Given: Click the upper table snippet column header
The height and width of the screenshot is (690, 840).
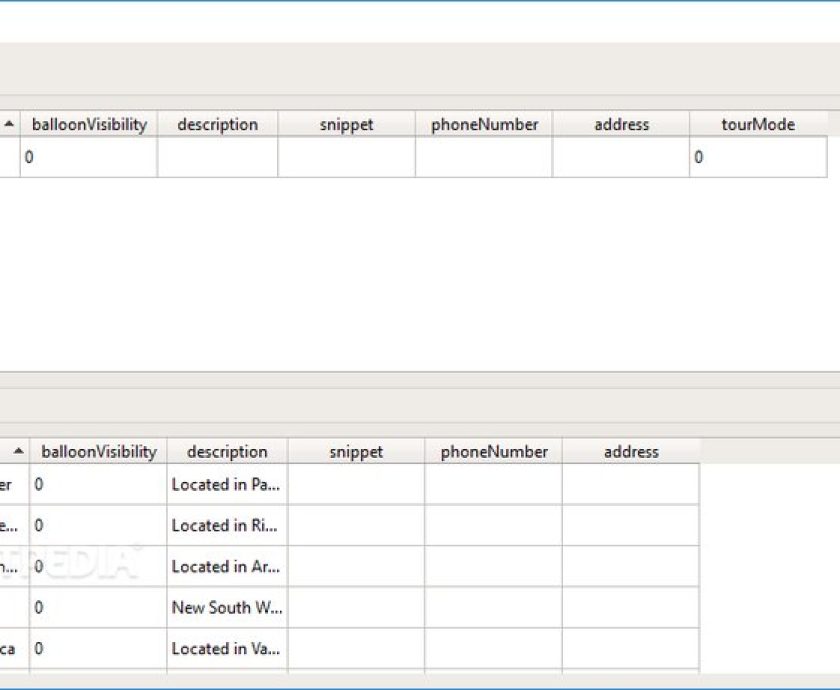Looking at the screenshot, I should click(347, 124).
